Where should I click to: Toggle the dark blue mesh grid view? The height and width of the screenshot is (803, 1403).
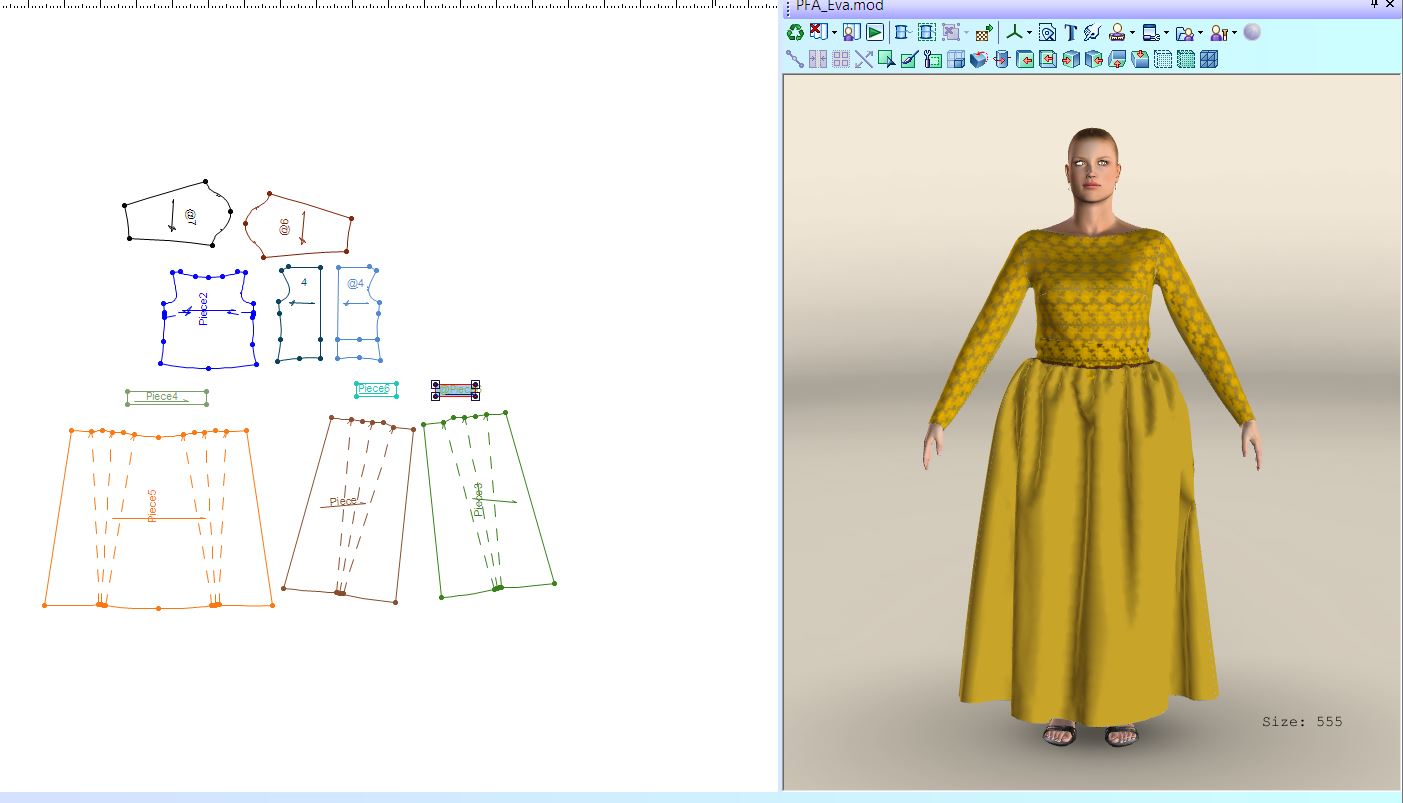1209,59
